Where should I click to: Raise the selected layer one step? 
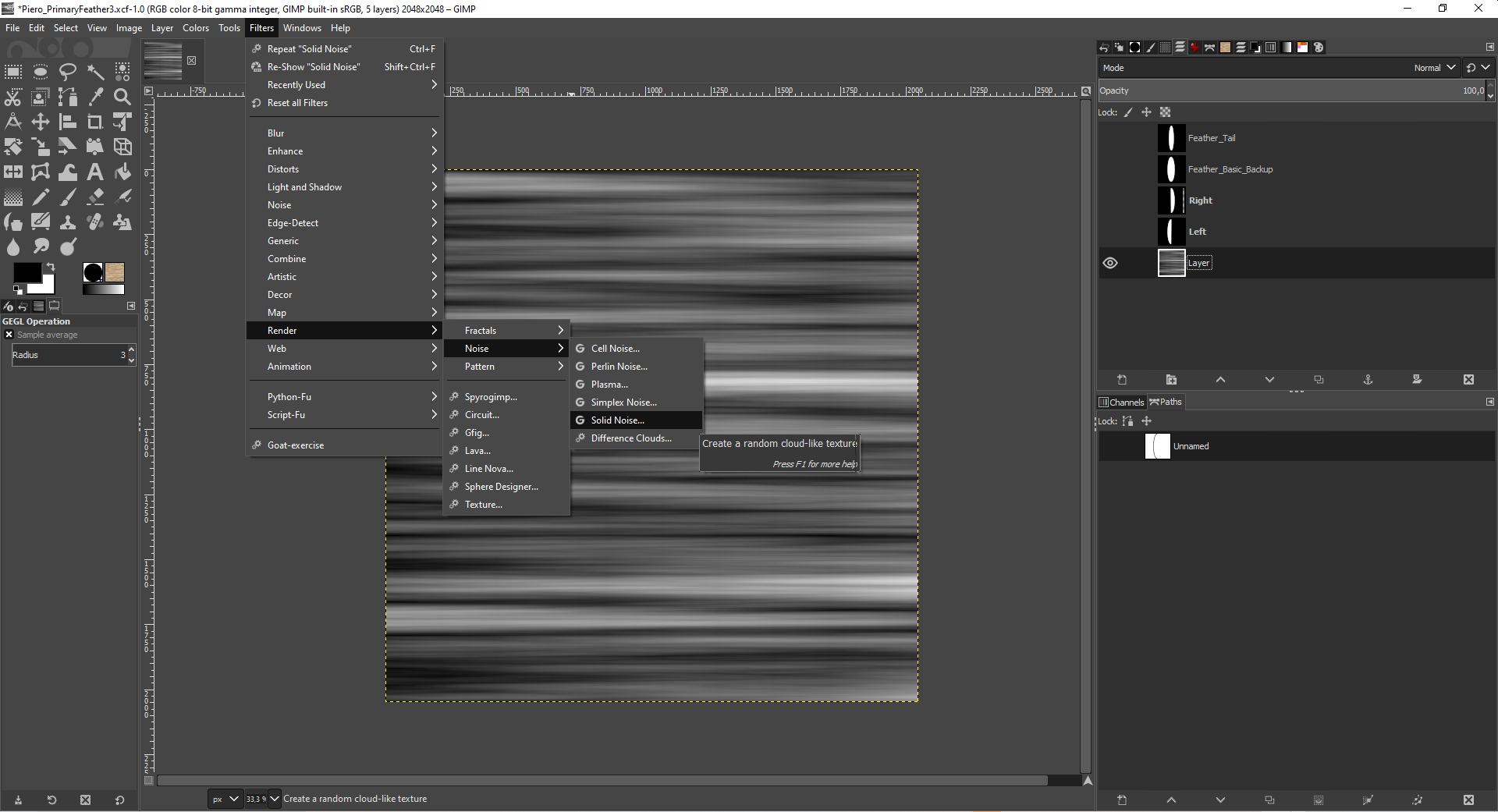1220,380
